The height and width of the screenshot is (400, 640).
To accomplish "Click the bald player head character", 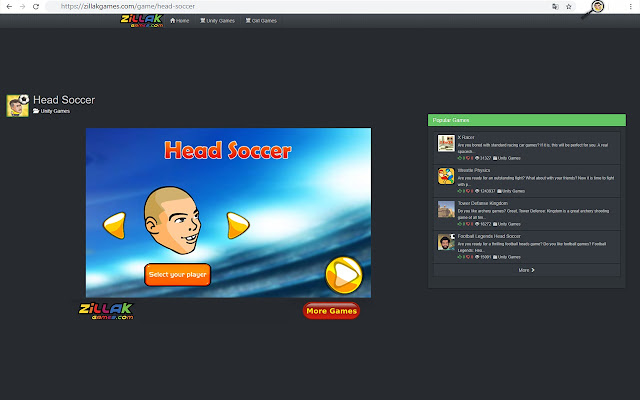I will [172, 220].
